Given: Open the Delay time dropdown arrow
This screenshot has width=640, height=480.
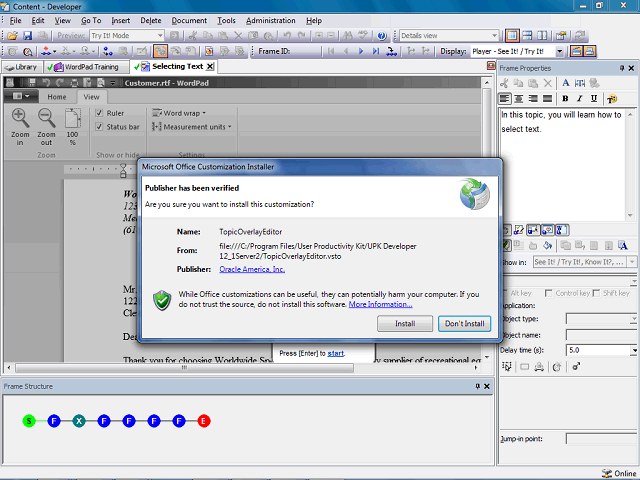Looking at the screenshot, I should tap(634, 350).
